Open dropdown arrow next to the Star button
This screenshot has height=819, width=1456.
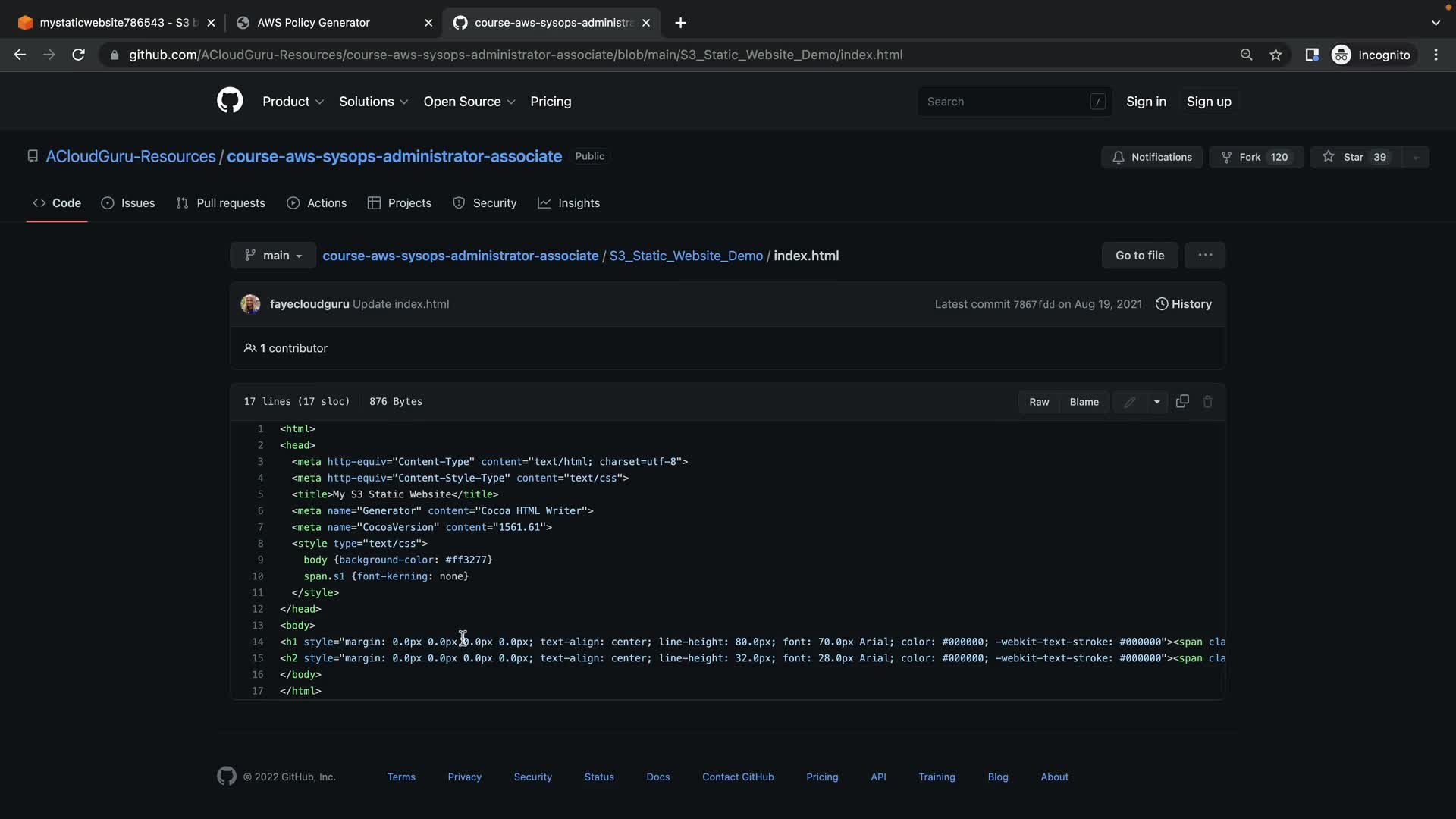tap(1415, 157)
